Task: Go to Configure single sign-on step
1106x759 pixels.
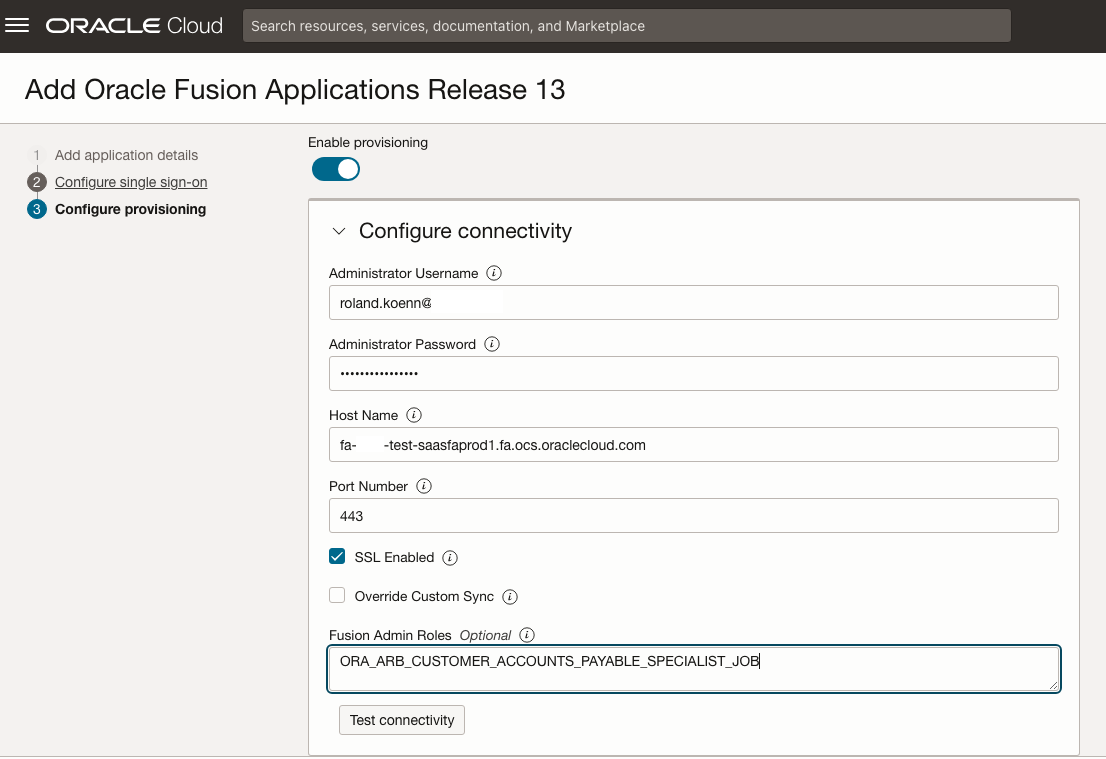Action: [x=131, y=182]
